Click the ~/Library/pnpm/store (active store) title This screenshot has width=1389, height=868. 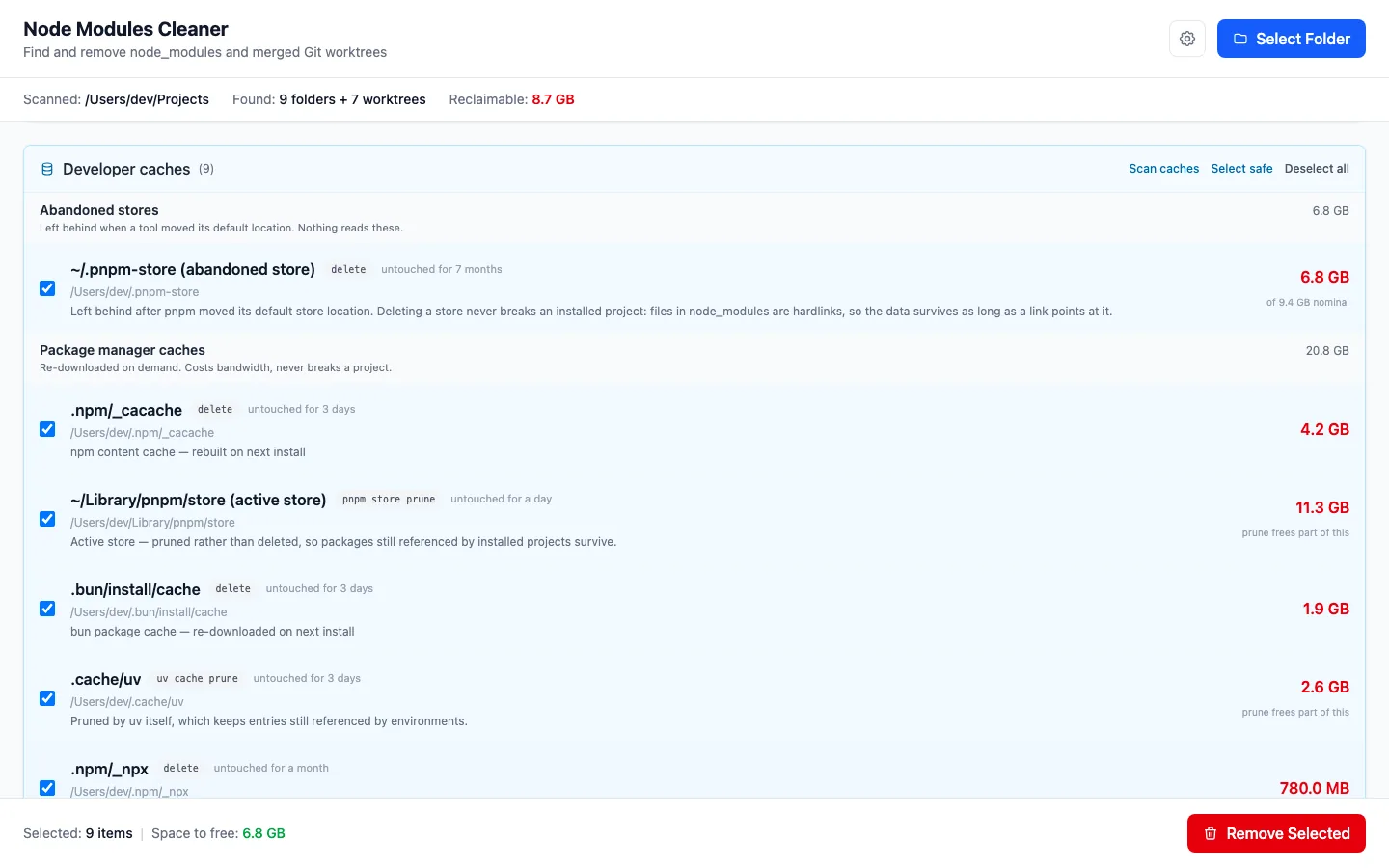pyautogui.click(x=199, y=500)
